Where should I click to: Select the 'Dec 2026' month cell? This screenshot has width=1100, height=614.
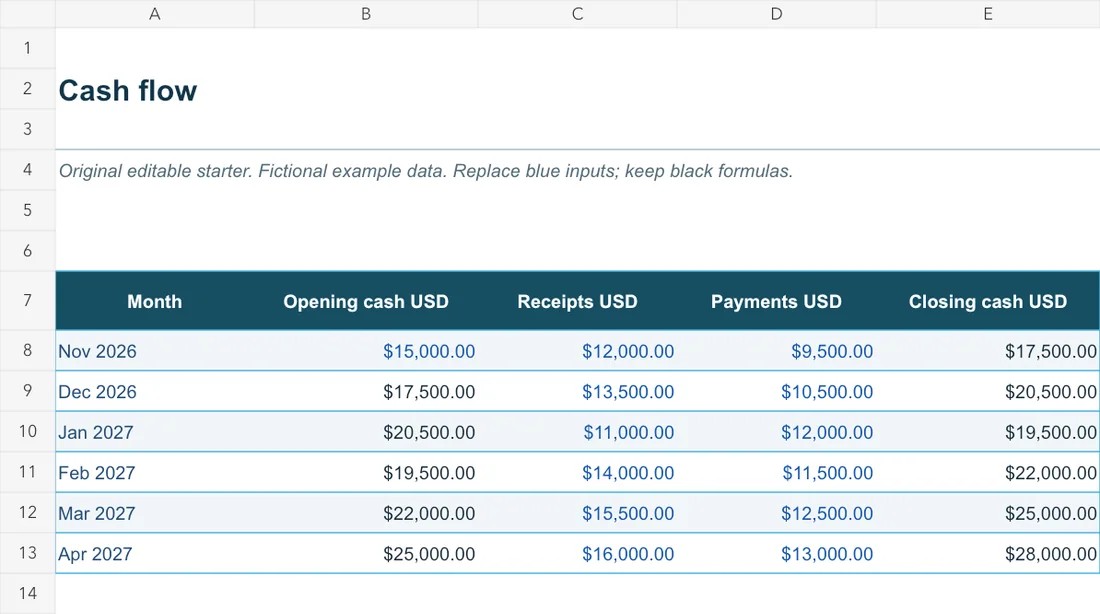[x=154, y=392]
